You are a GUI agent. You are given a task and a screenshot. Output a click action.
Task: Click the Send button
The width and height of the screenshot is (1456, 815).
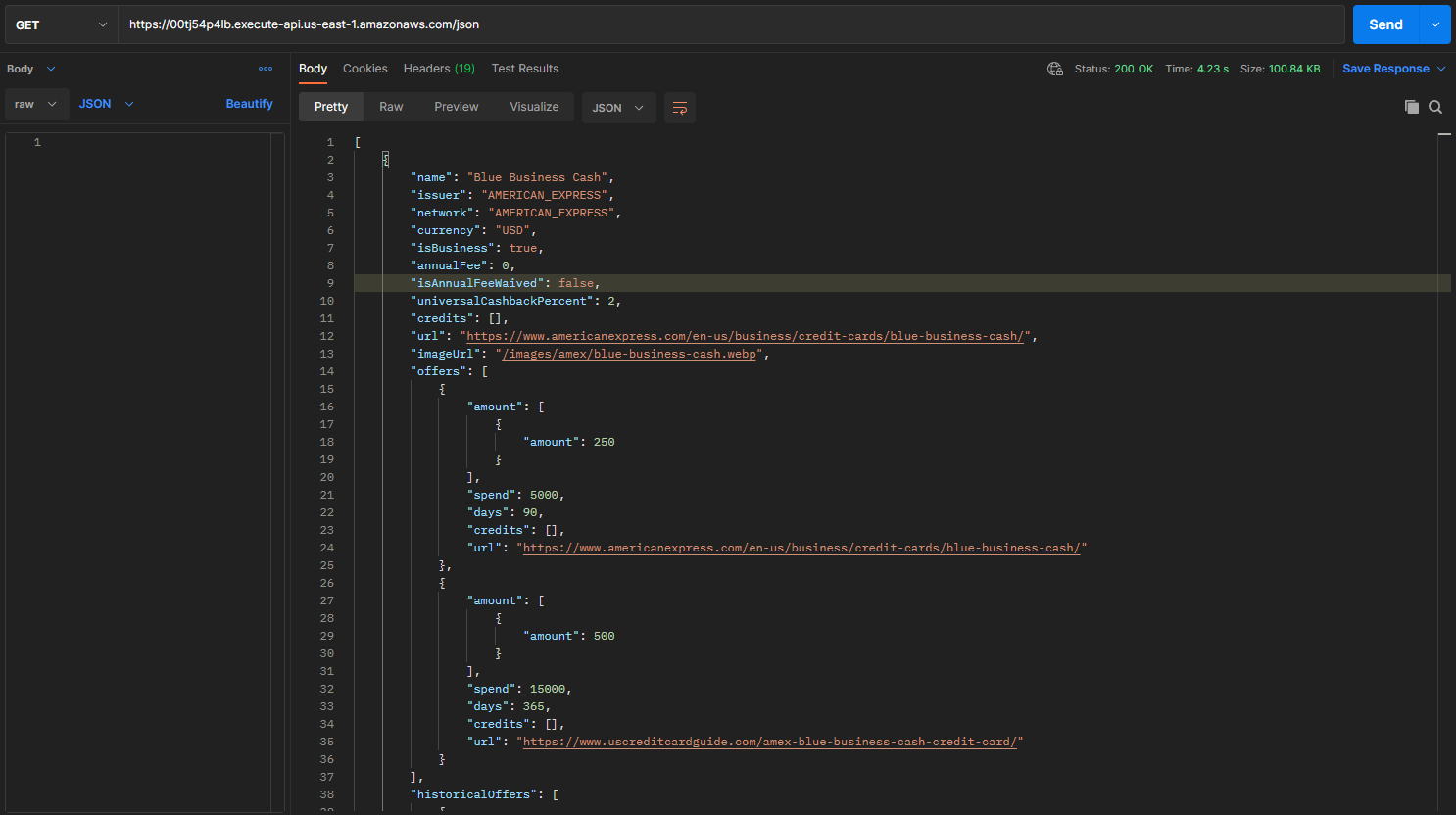coord(1385,24)
